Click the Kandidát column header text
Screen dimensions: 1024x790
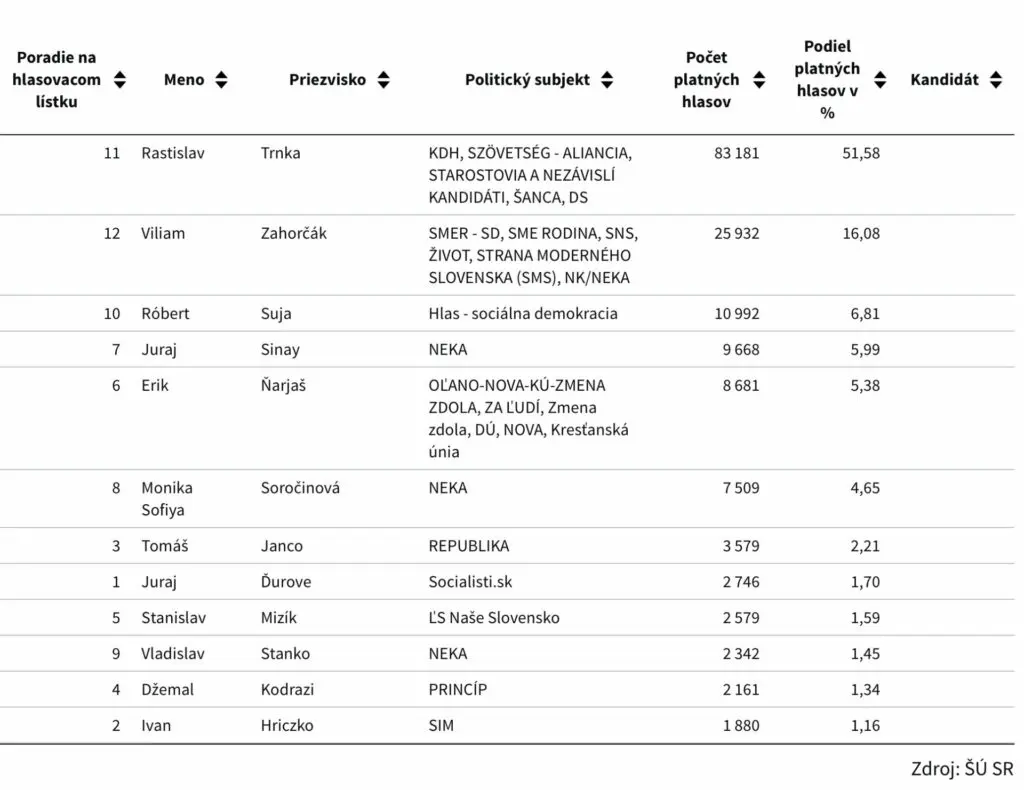(944, 80)
